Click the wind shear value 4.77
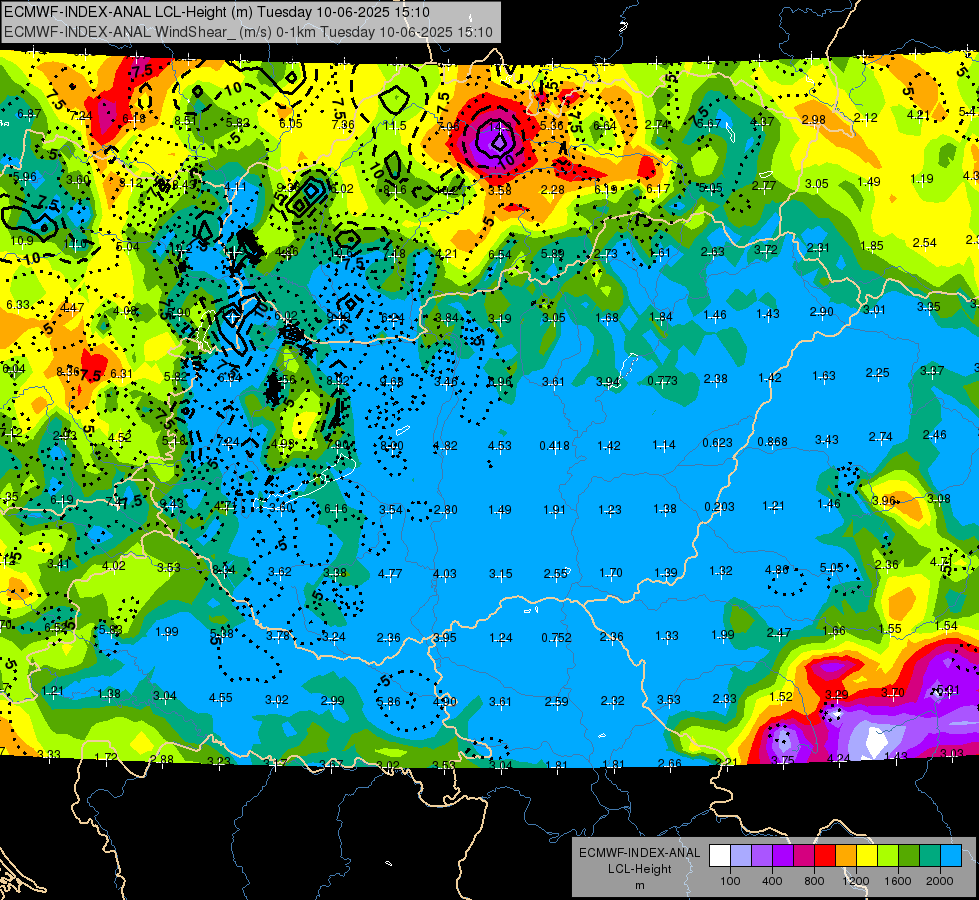Image resolution: width=979 pixels, height=900 pixels. 390,573
